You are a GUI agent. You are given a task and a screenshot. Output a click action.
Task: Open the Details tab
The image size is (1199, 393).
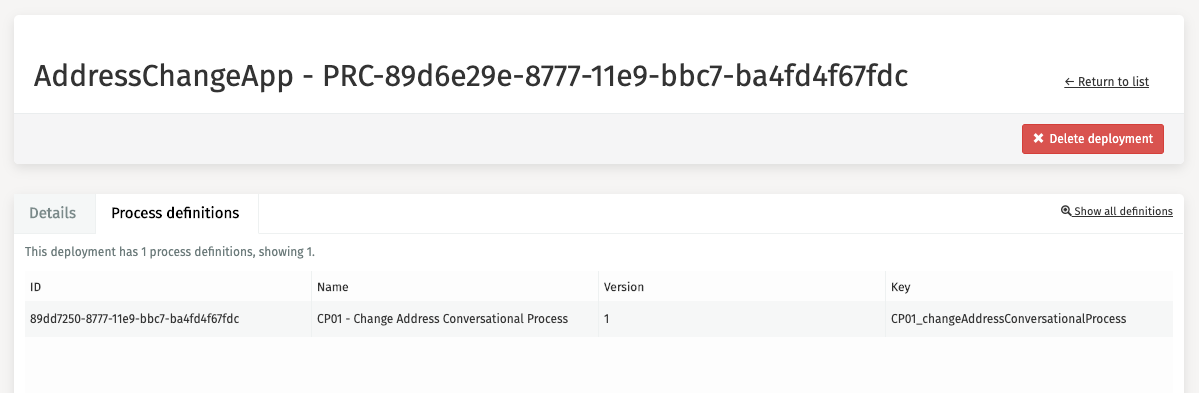point(53,213)
